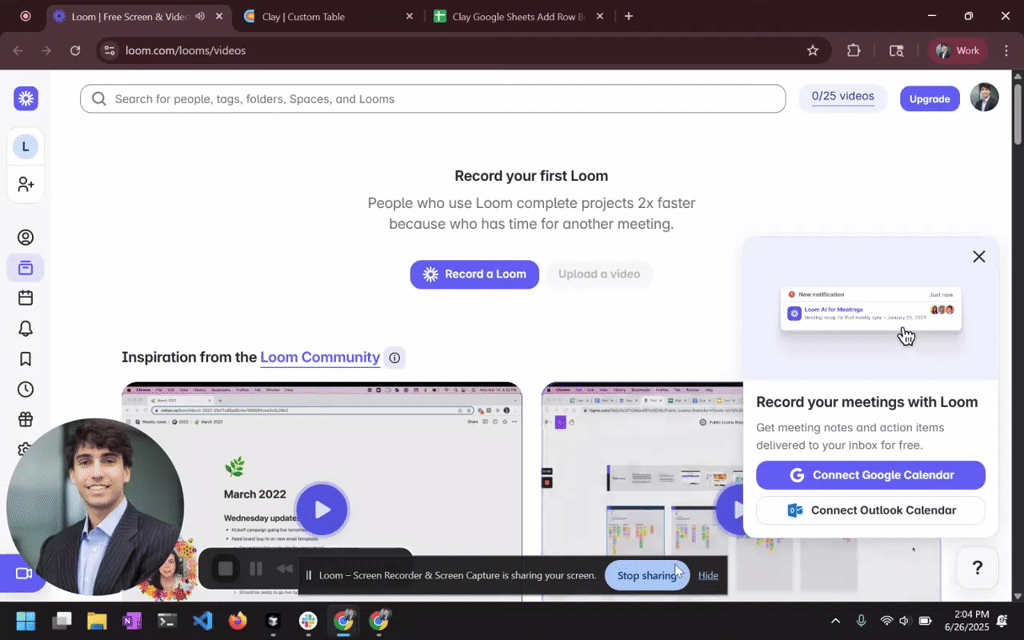Open the gift rewards sidebar icon
Screen dimensions: 1024x640
[x=26, y=420]
